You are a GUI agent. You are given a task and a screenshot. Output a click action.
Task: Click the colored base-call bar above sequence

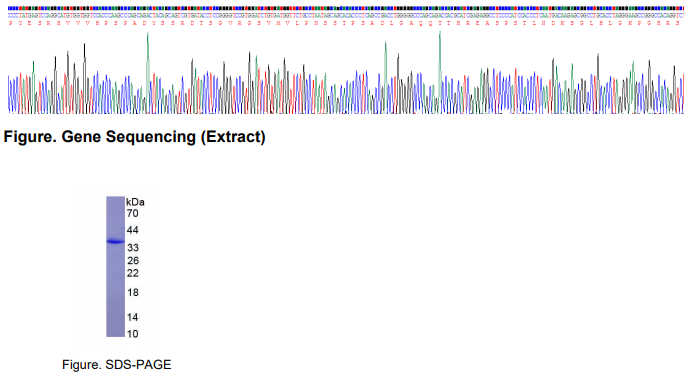tap(346, 8)
